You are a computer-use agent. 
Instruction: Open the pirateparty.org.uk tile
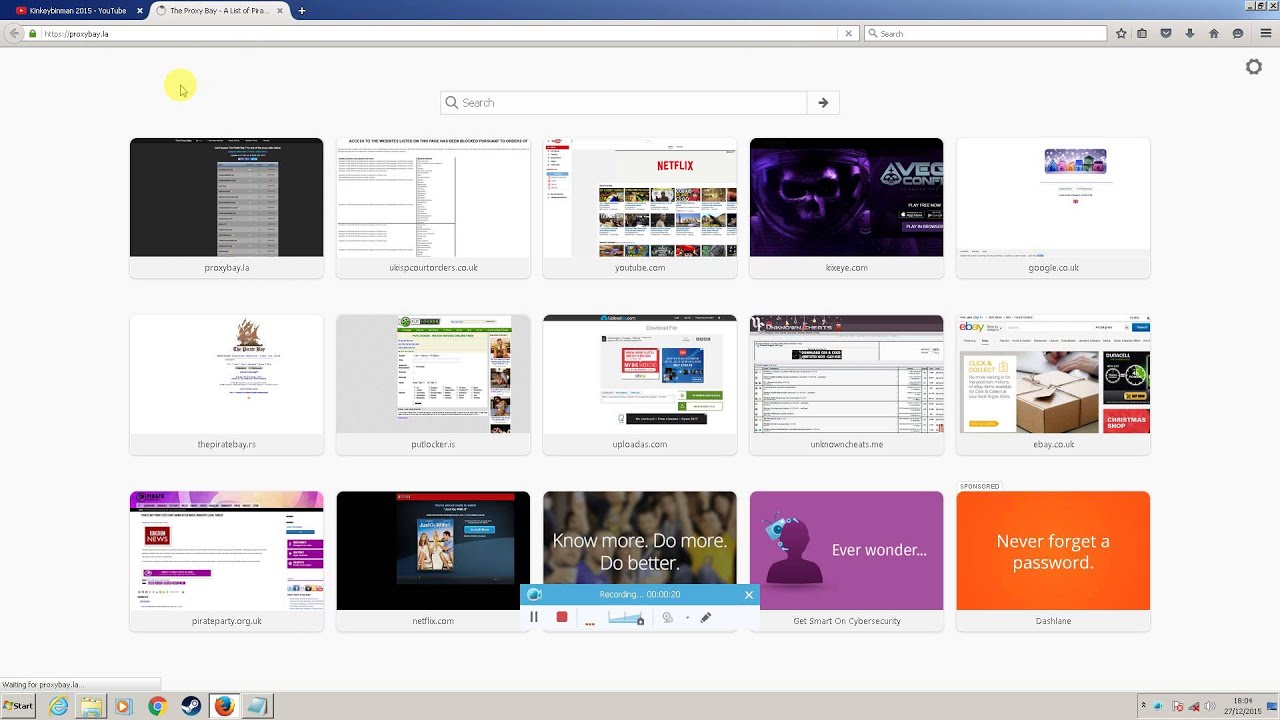point(227,561)
